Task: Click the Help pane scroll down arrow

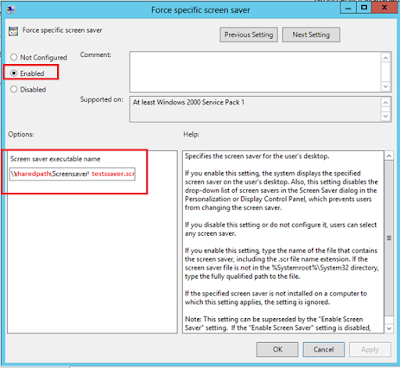Action: [x=389, y=328]
